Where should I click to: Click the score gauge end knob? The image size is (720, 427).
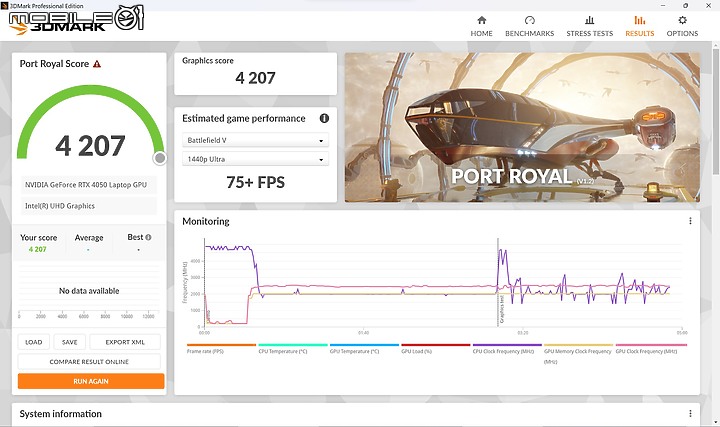click(160, 158)
